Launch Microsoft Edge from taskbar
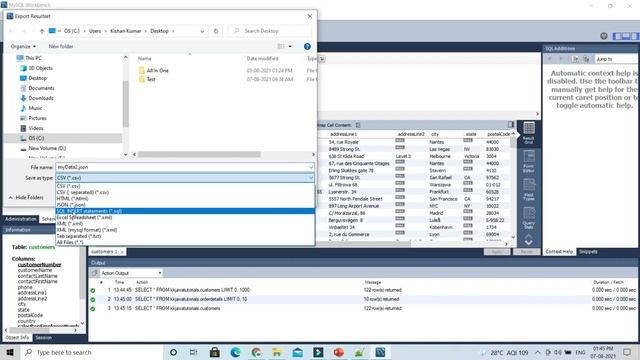Viewport: 640px width, 360px height. 236,352
